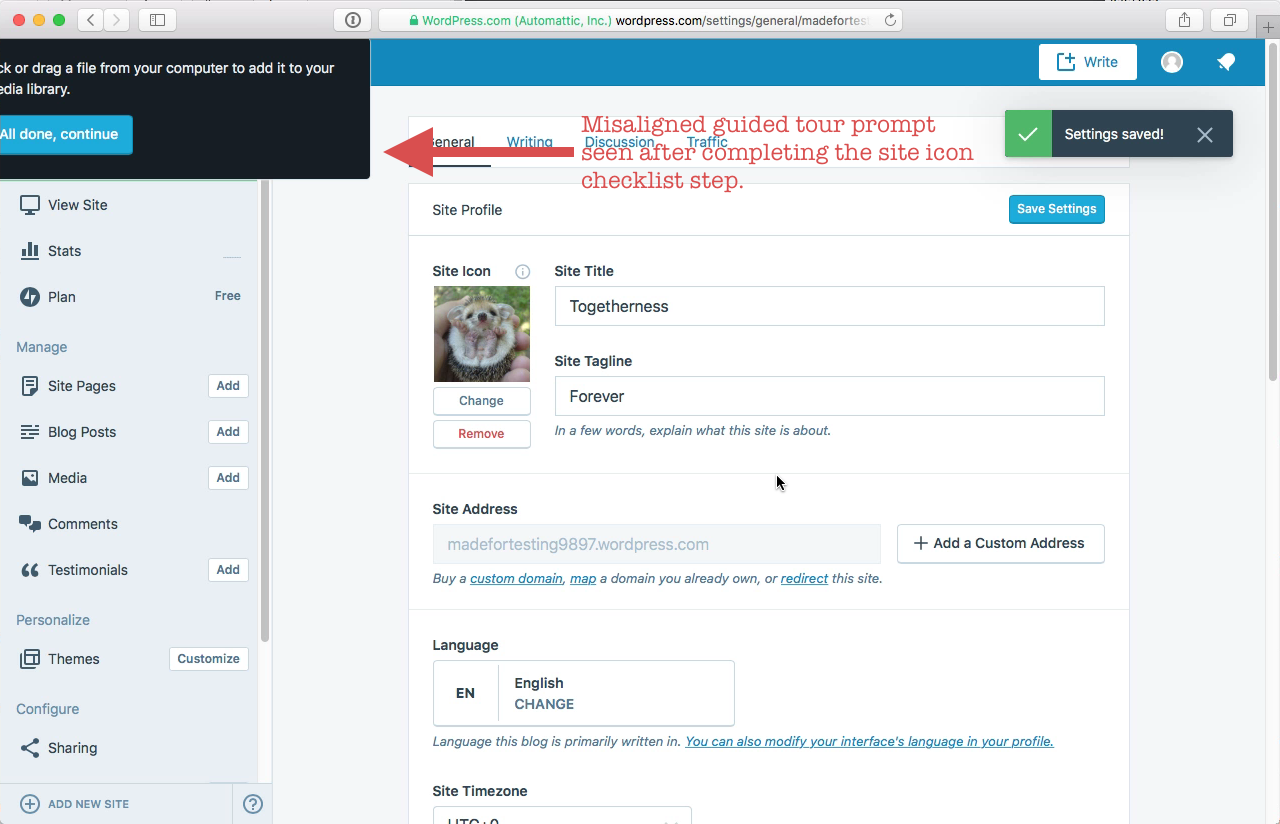The height and width of the screenshot is (824, 1280).
Task: Click green checkmark on Settings saved notice
Action: (1028, 134)
